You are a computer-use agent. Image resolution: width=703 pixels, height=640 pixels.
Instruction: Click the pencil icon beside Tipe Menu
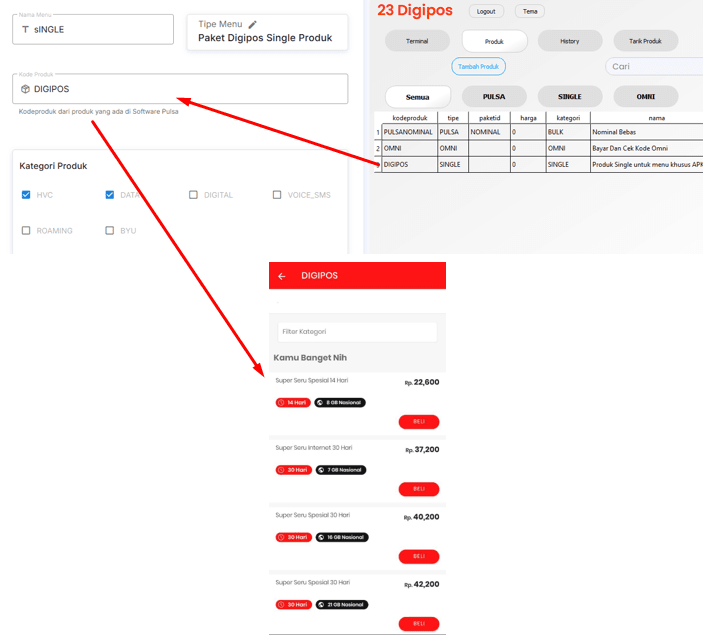(253, 24)
